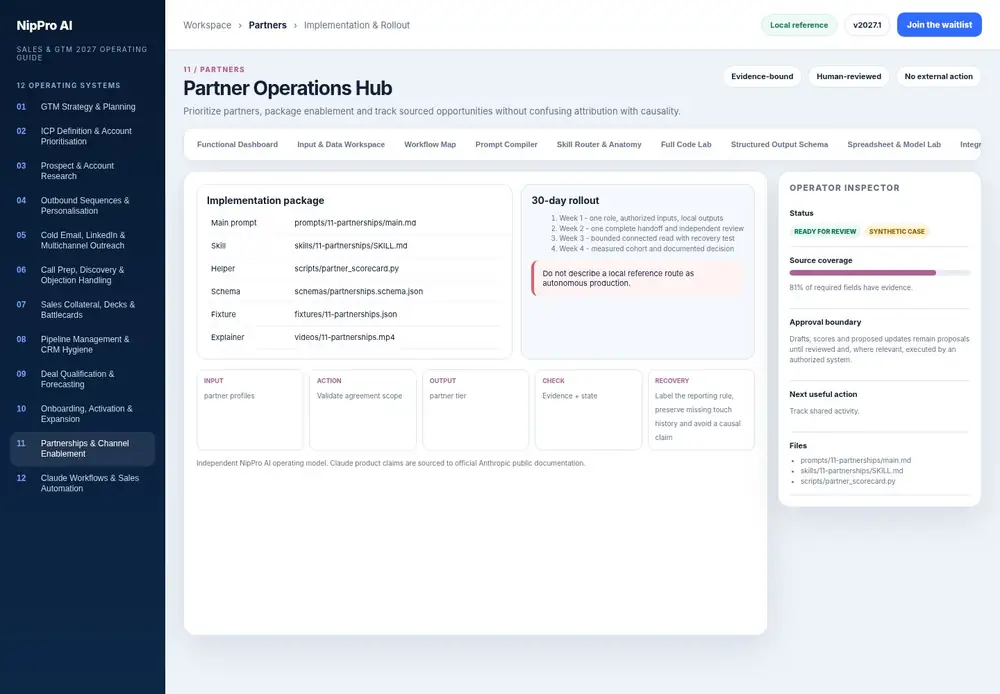
Task: Open the Prompt Compiler tab
Action: (506, 145)
